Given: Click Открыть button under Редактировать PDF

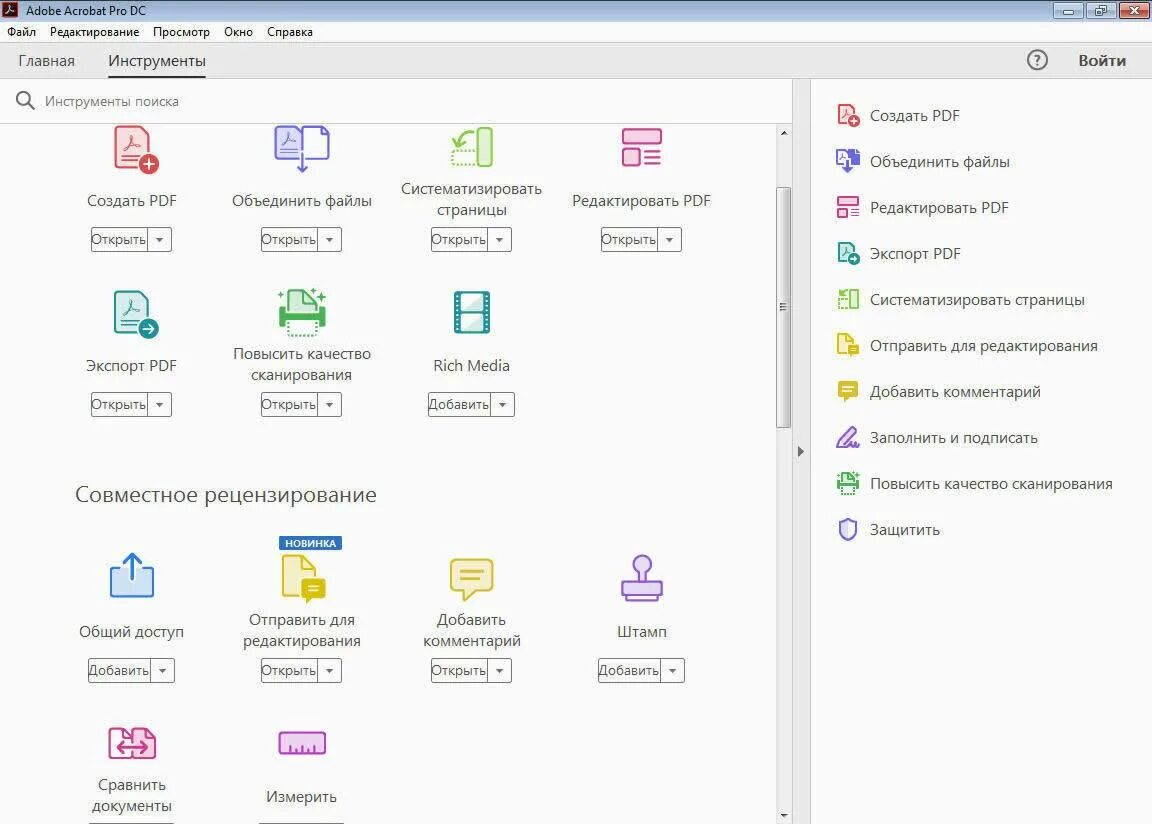Looking at the screenshot, I should tap(629, 239).
